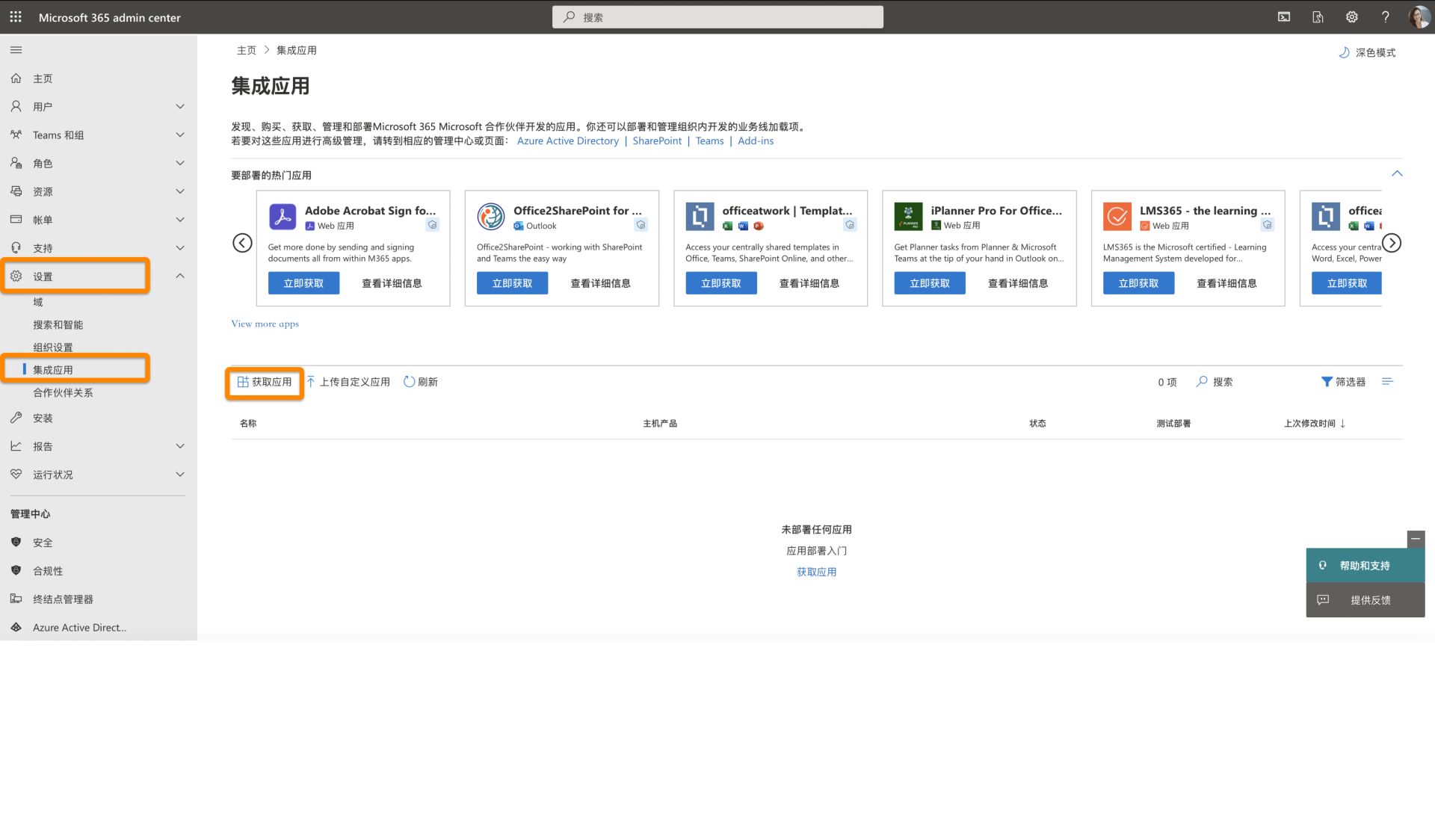Click the Office2SharePoint app icon
Image resolution: width=1435 pixels, height=840 pixels.
(x=491, y=217)
